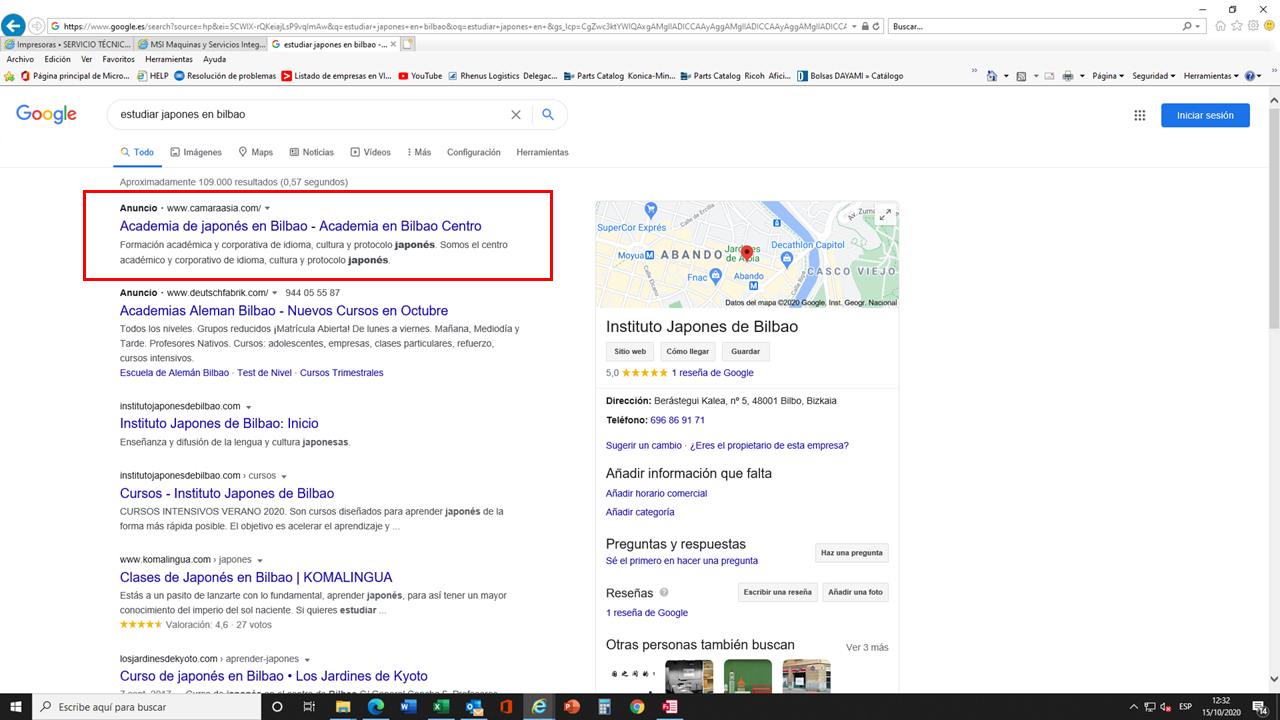This screenshot has width=1280, height=720.
Task: Switch to the Noticias search tab
Action: pyautogui.click(x=312, y=152)
